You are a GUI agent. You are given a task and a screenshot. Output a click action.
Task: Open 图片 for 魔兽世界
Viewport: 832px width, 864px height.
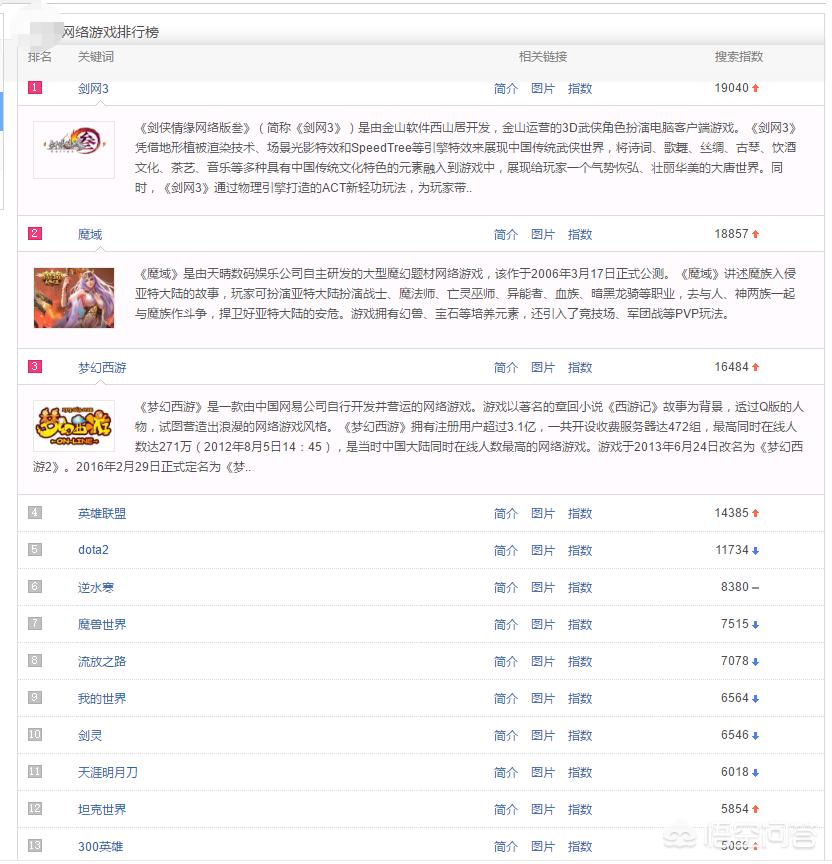point(543,624)
